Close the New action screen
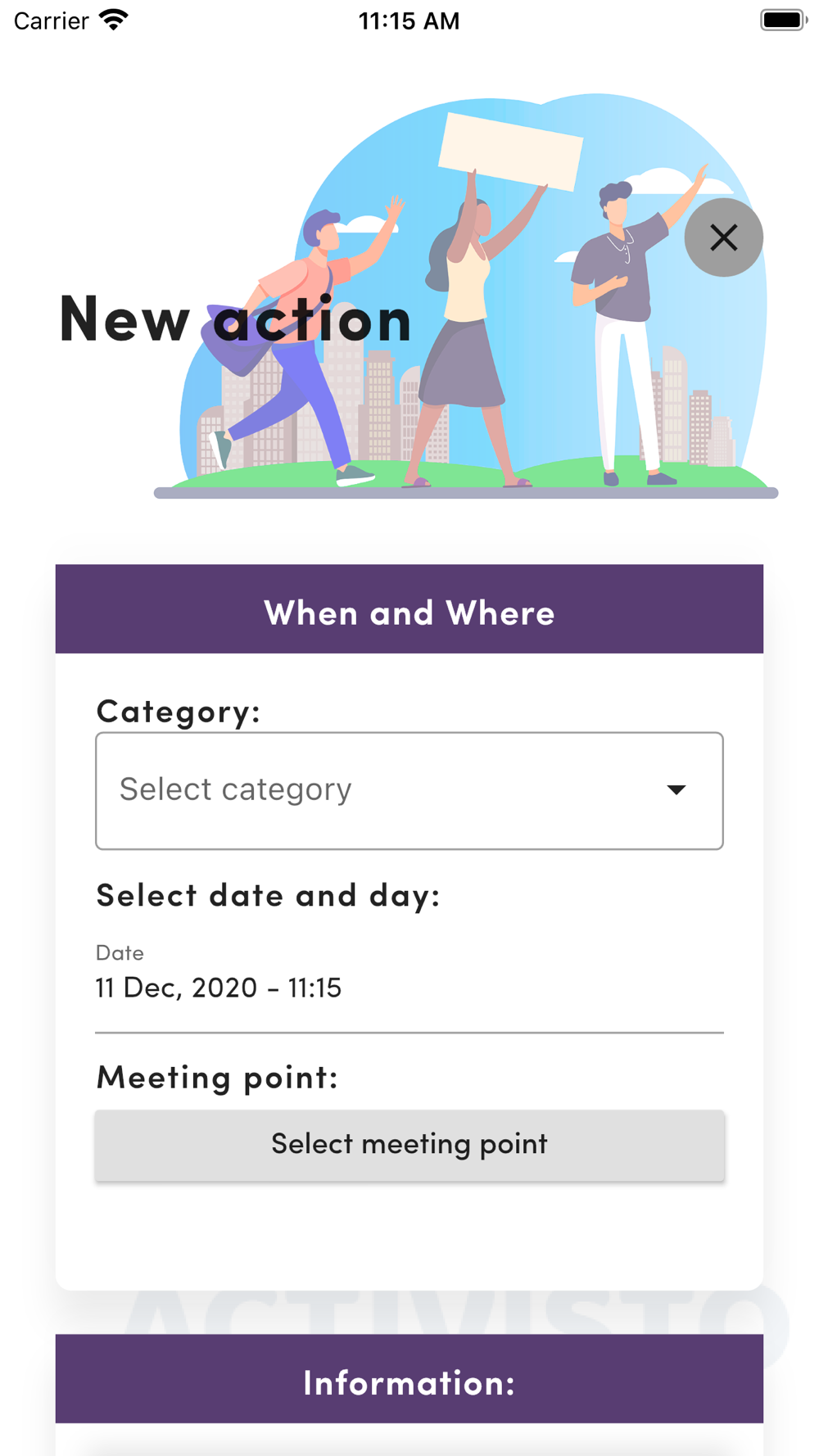 point(723,237)
